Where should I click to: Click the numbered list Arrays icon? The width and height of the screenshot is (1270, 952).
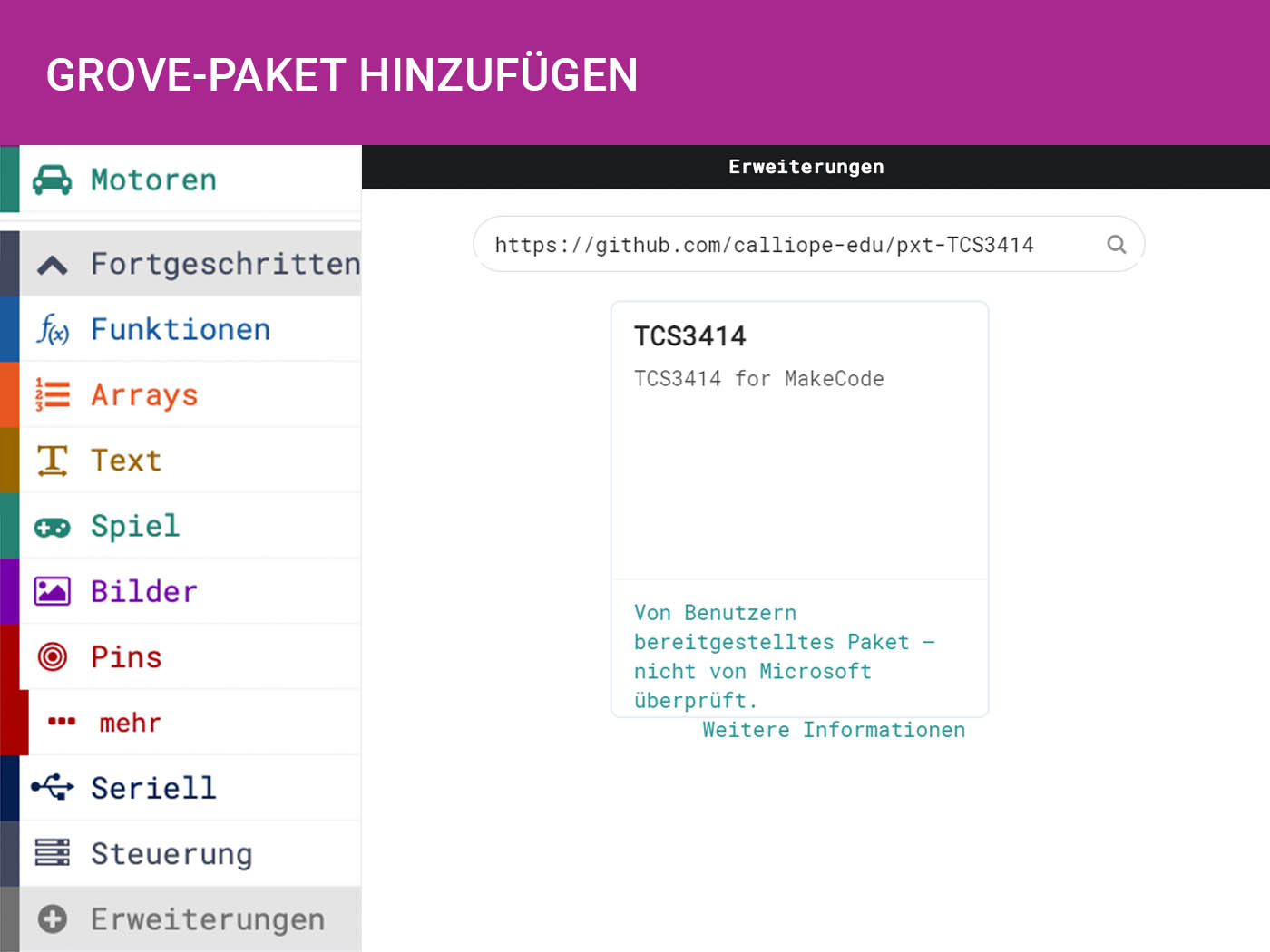[53, 395]
